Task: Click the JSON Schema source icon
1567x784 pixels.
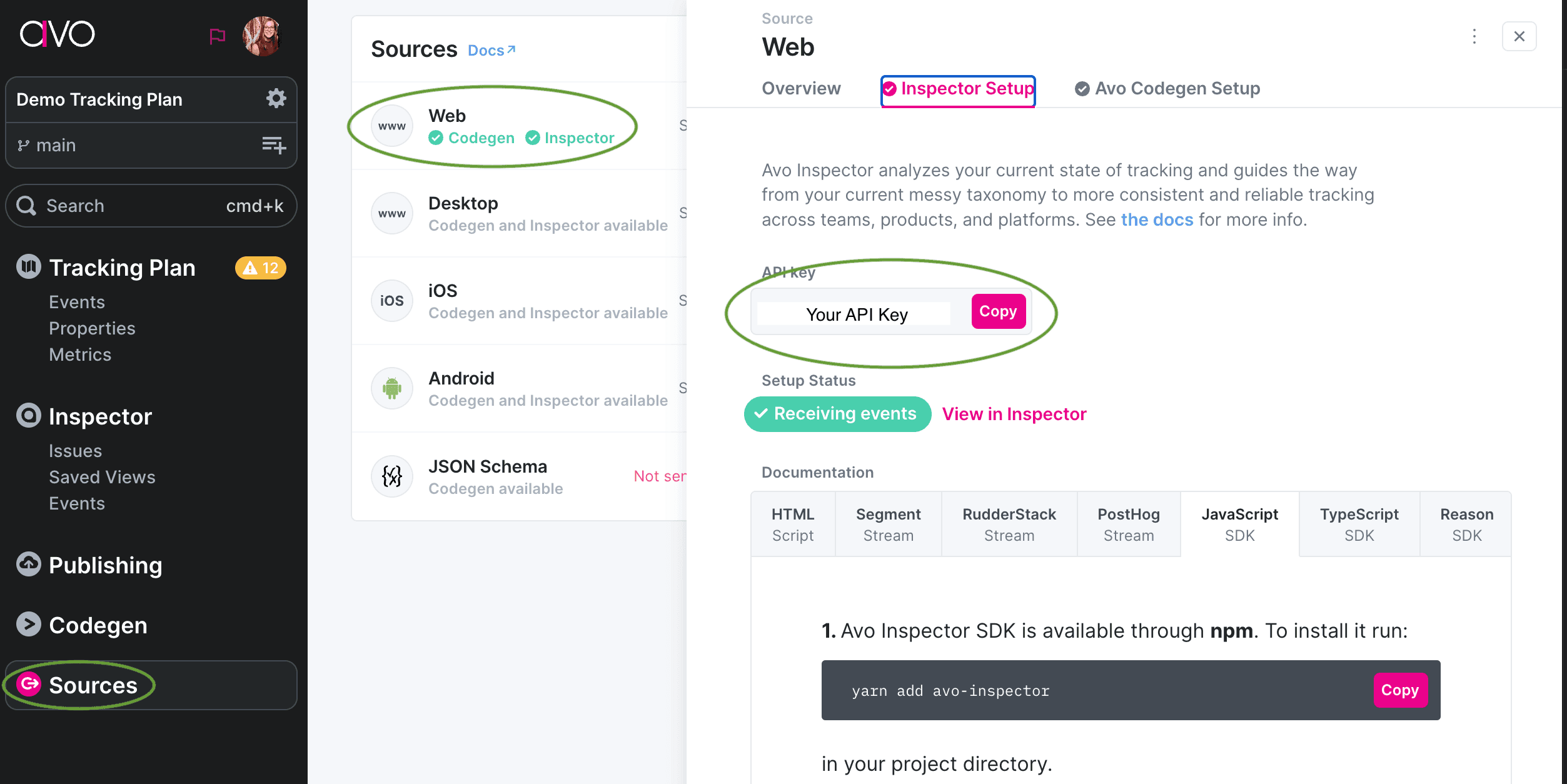Action: coord(391,476)
